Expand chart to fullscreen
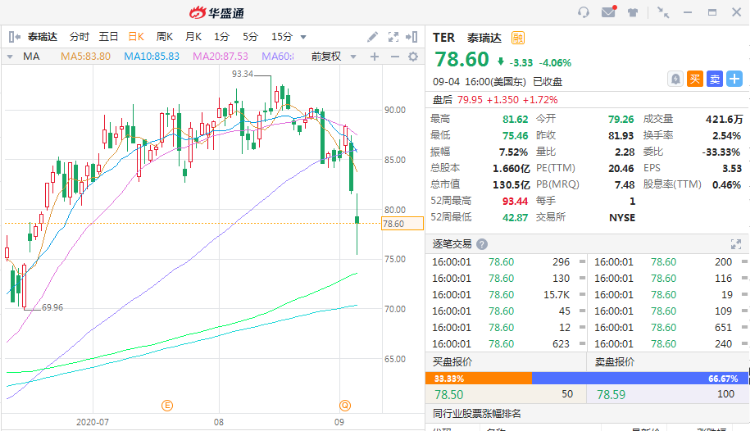This screenshot has width=750, height=431. [x=393, y=37]
